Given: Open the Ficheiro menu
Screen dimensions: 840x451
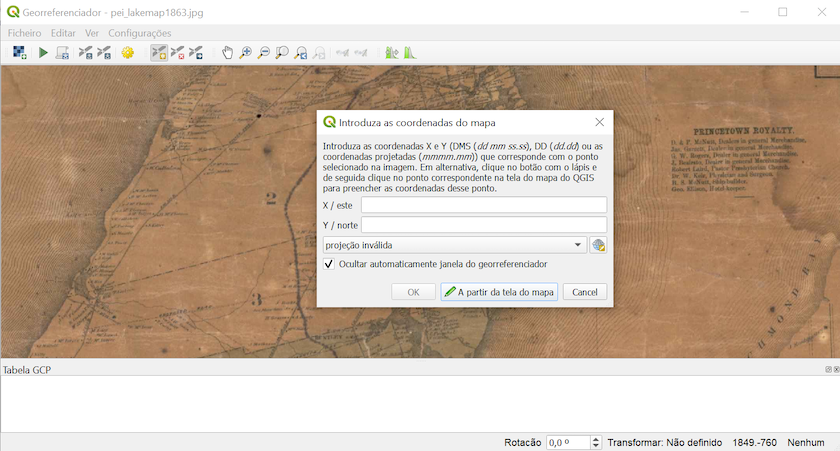Looking at the screenshot, I should click(24, 33).
